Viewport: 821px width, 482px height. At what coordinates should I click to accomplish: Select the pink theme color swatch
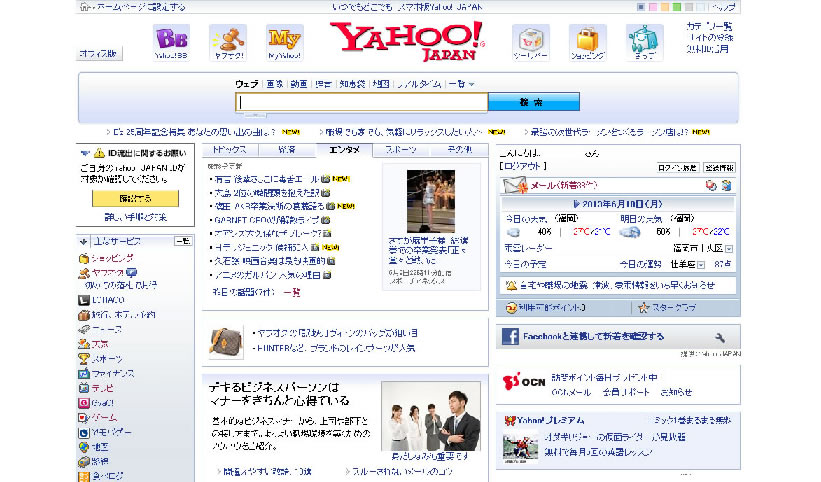(x=652, y=7)
